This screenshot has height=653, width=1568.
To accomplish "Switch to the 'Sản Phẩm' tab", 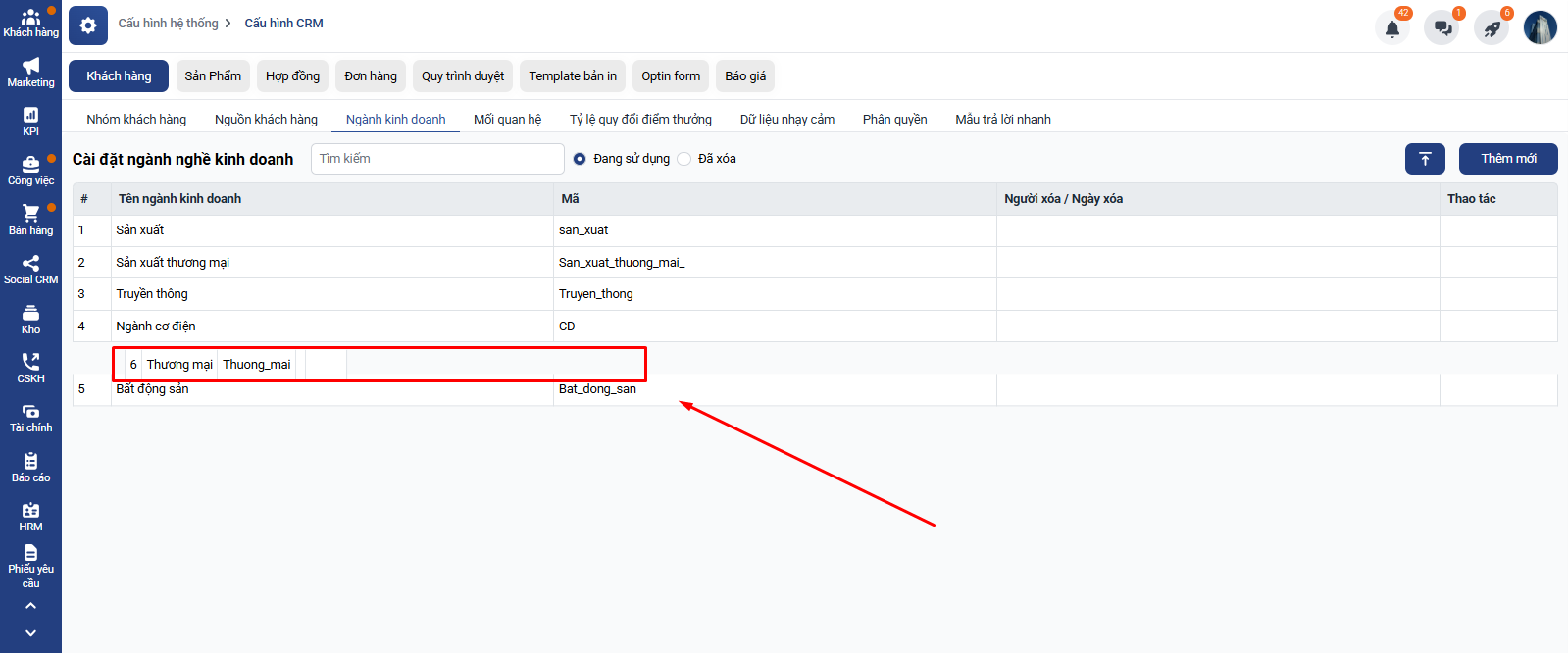I will 213,76.
